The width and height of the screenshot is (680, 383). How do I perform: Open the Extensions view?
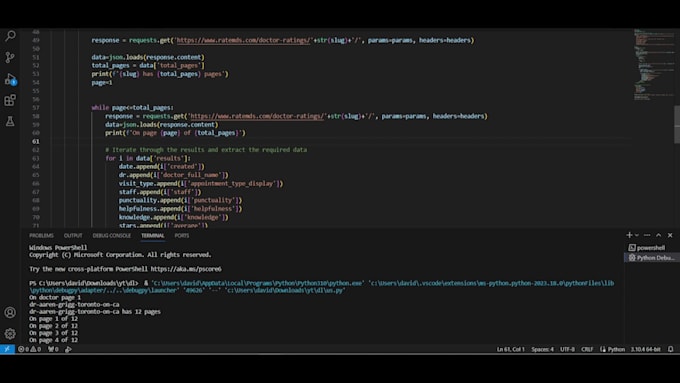[x=10, y=100]
